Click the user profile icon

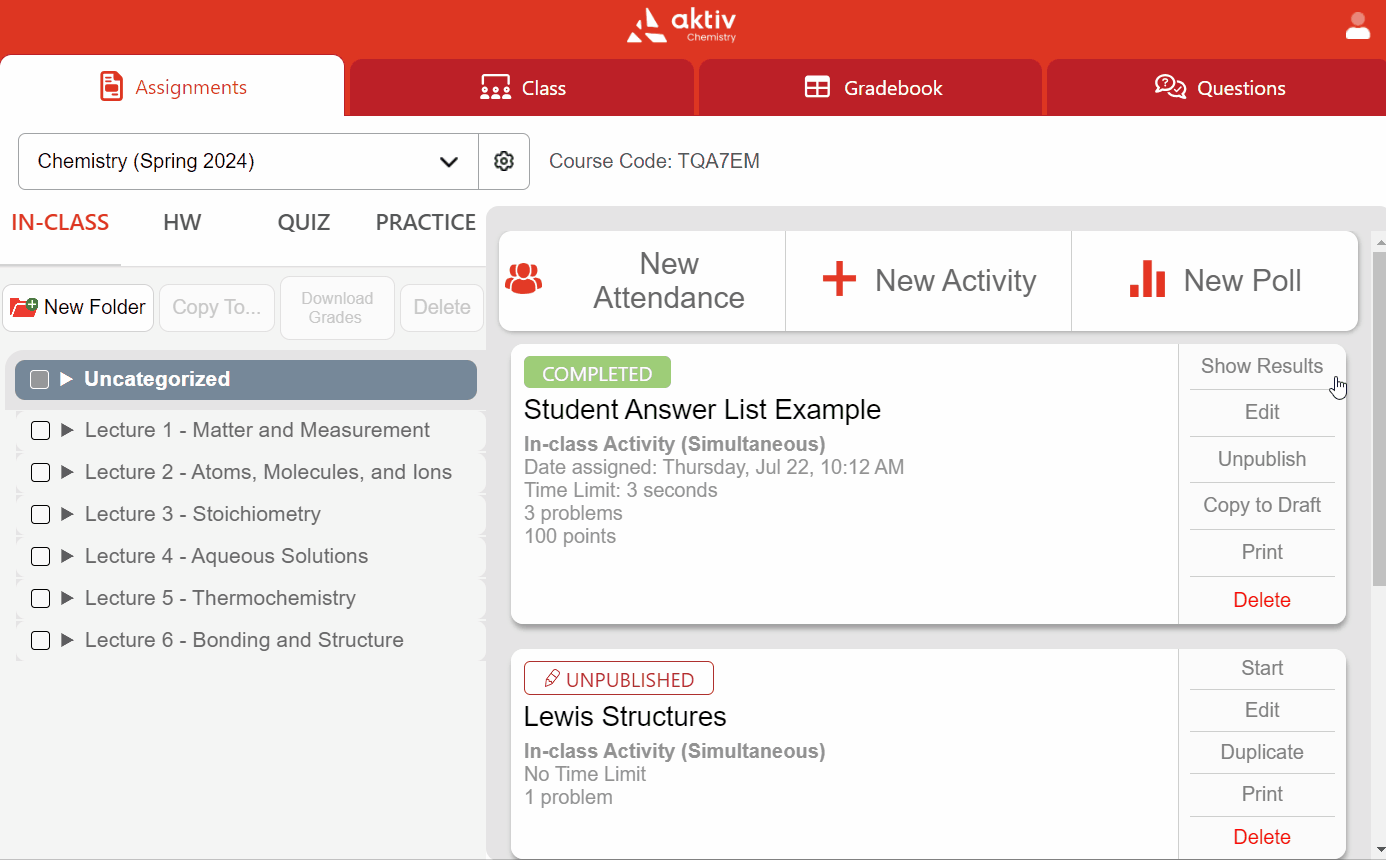click(x=1357, y=26)
